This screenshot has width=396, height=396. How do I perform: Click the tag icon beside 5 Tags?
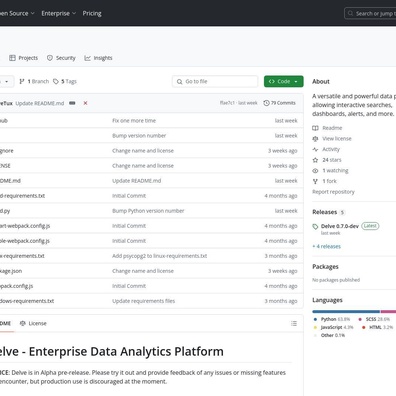click(x=56, y=81)
